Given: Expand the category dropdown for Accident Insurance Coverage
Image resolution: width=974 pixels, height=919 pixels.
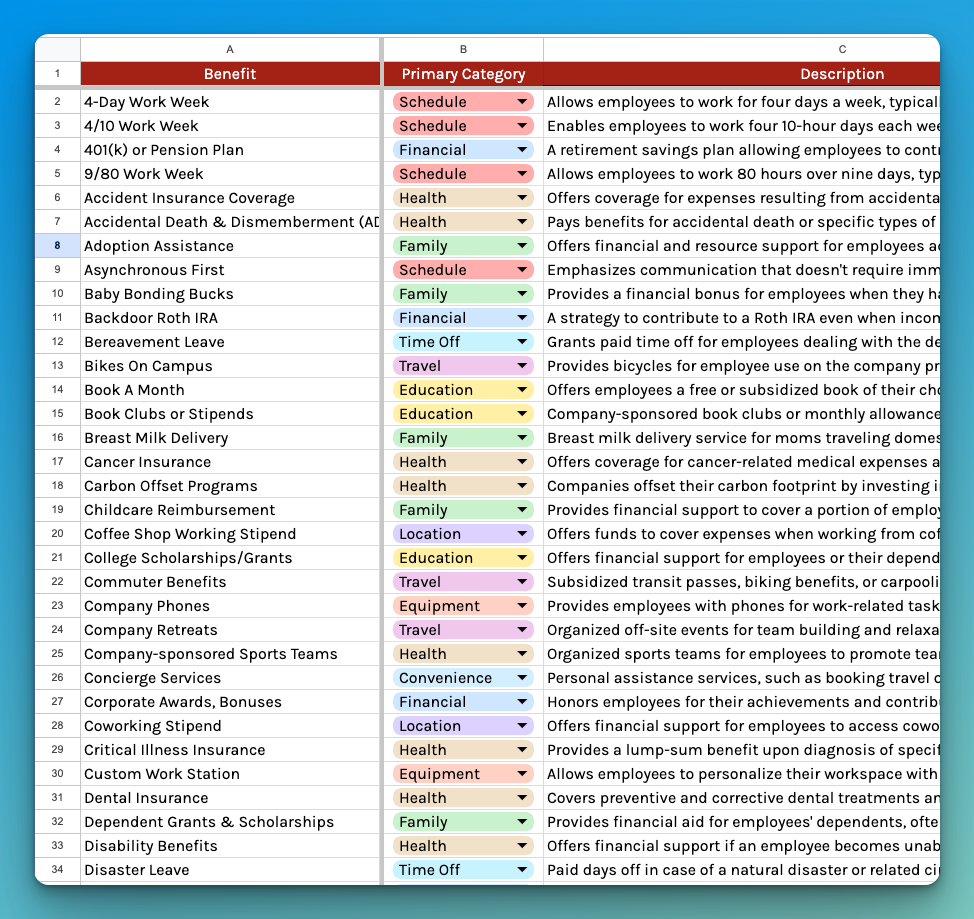Looking at the screenshot, I should [522, 198].
